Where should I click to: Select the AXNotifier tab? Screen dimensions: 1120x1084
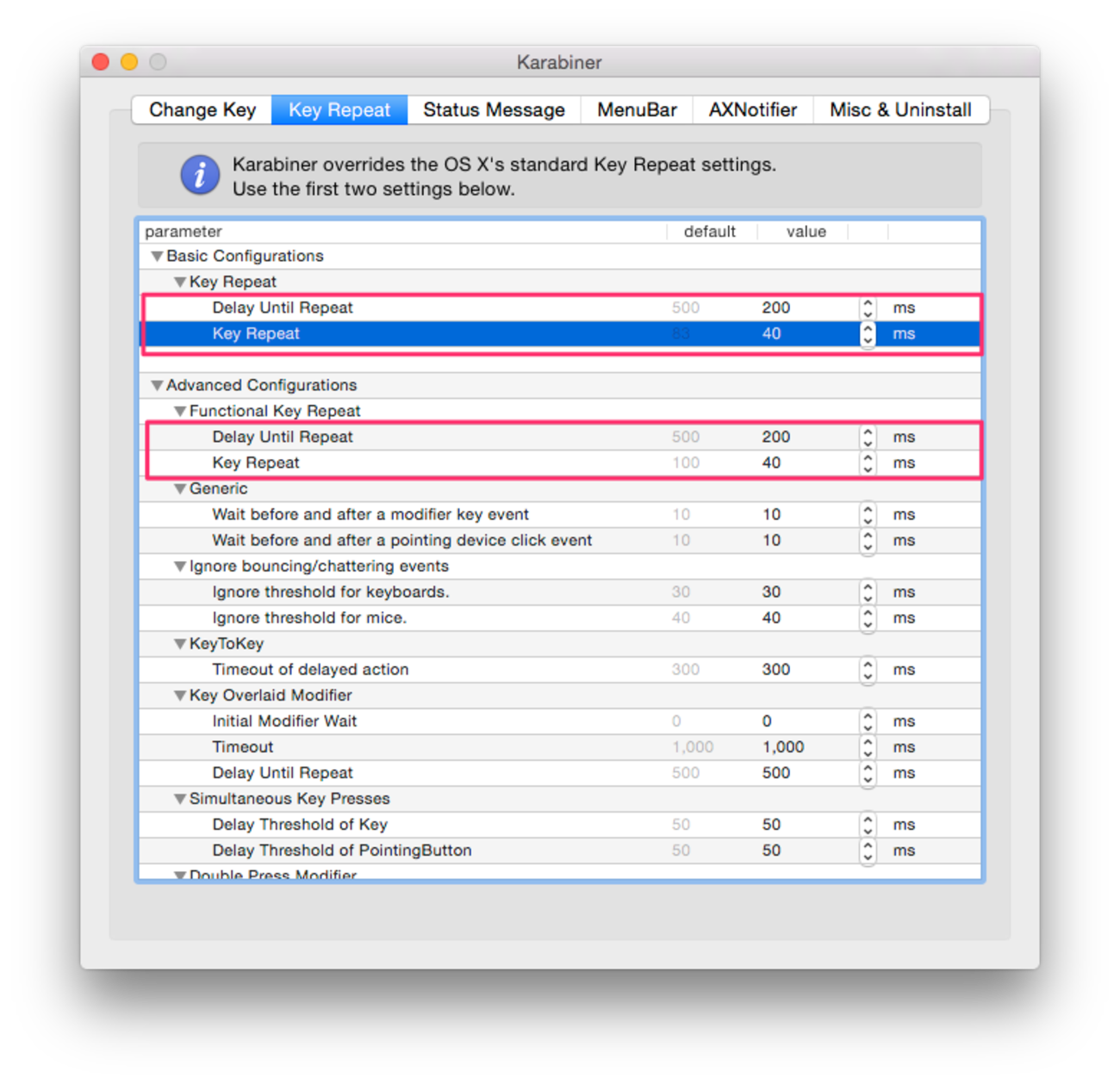point(753,110)
